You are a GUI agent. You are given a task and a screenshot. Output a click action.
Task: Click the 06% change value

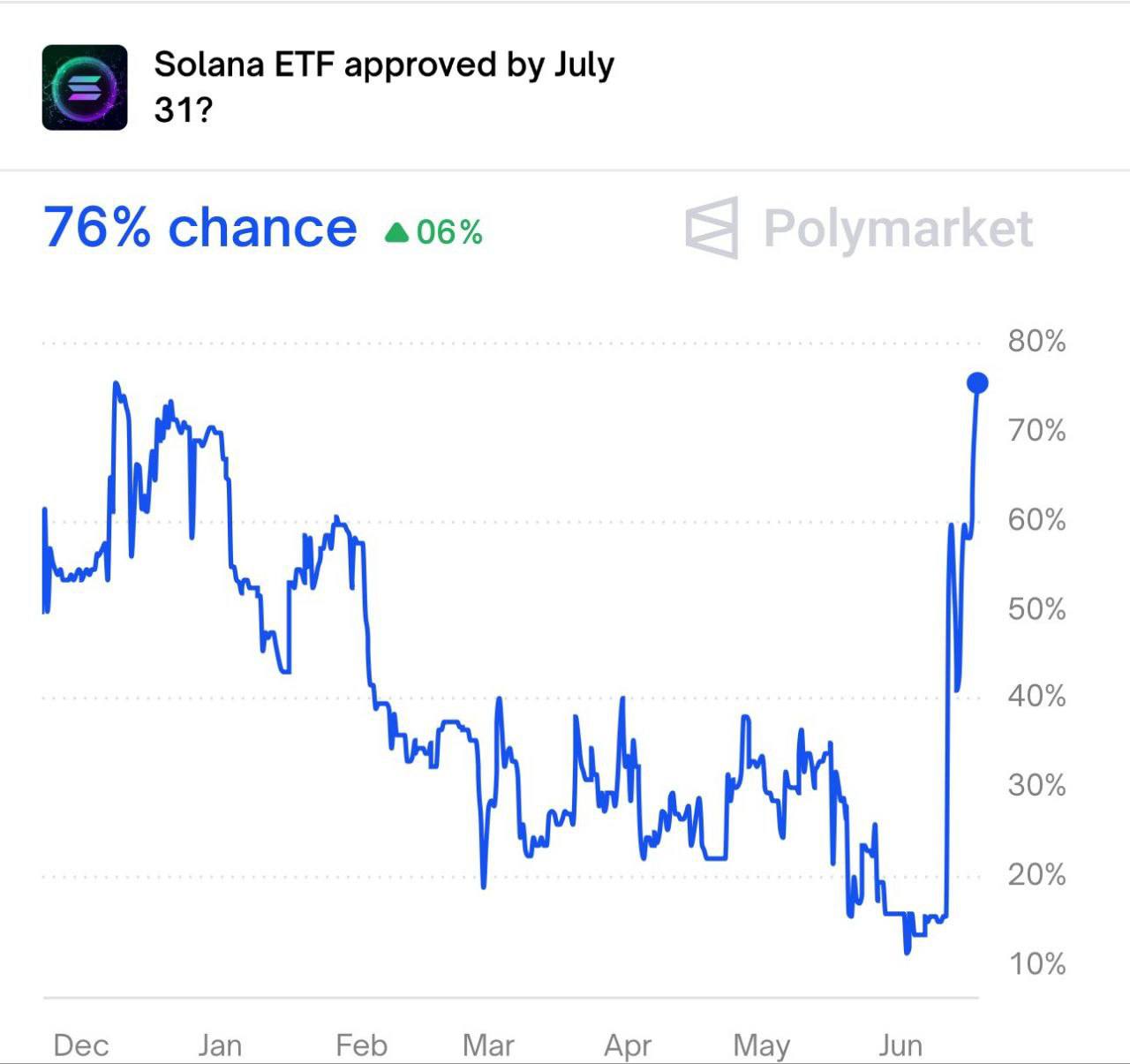coord(449,232)
